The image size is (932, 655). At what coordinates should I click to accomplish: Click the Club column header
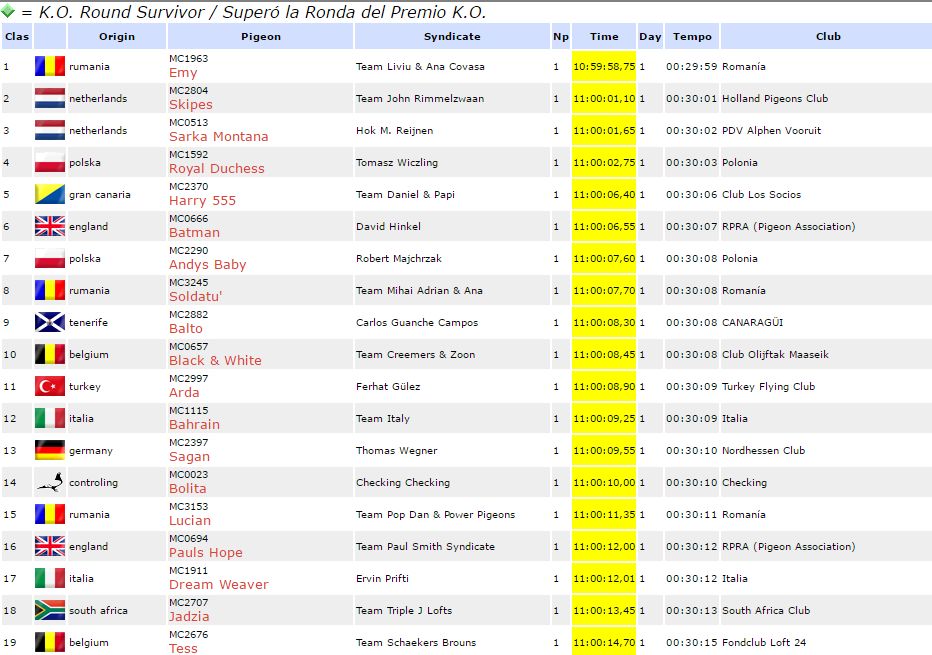click(x=828, y=36)
